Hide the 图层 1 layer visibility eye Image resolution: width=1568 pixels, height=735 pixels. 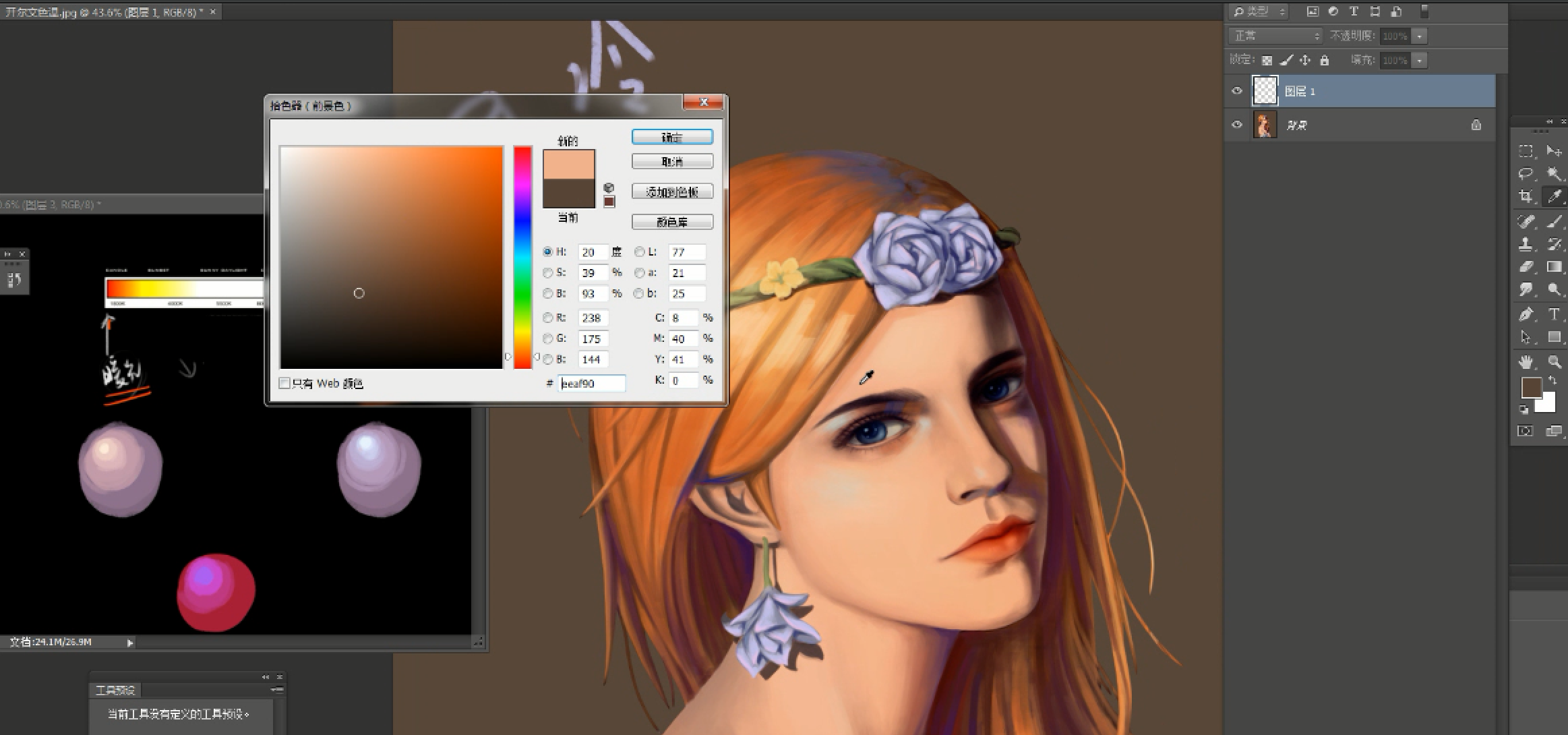pyautogui.click(x=1237, y=91)
